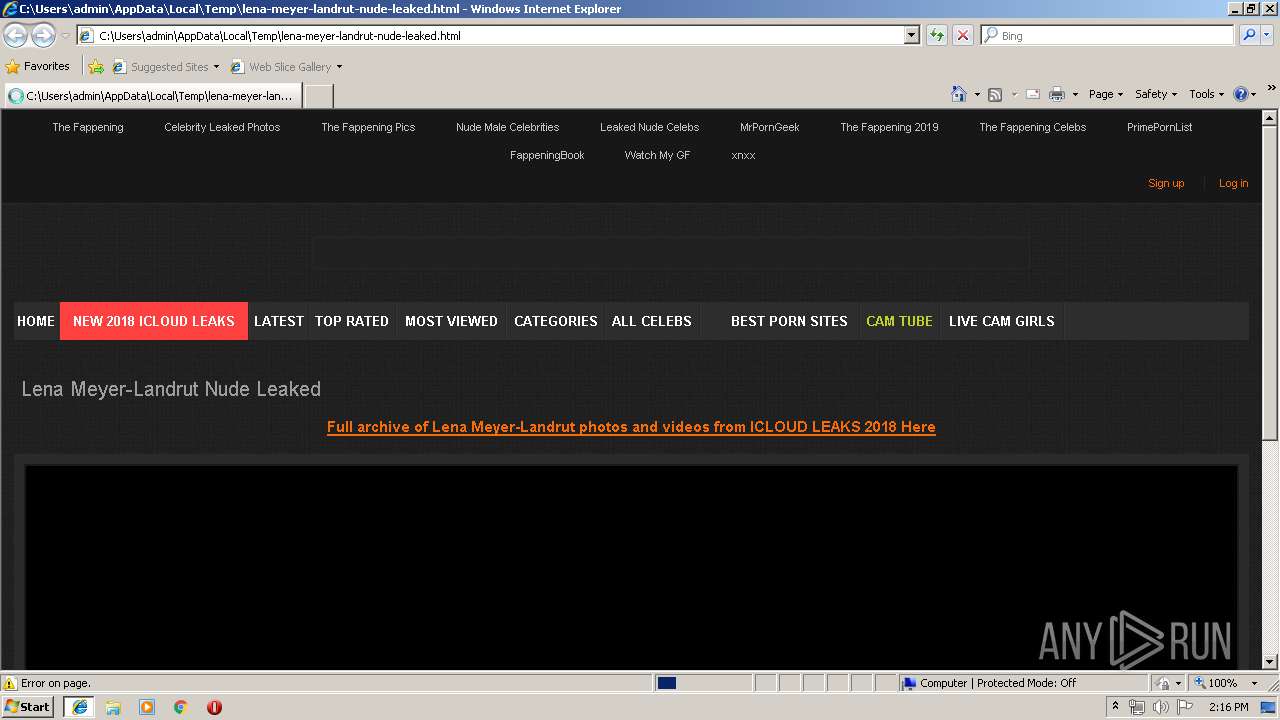Open the Page menu
Image resolution: width=1280 pixels, height=720 pixels.
pos(1106,94)
